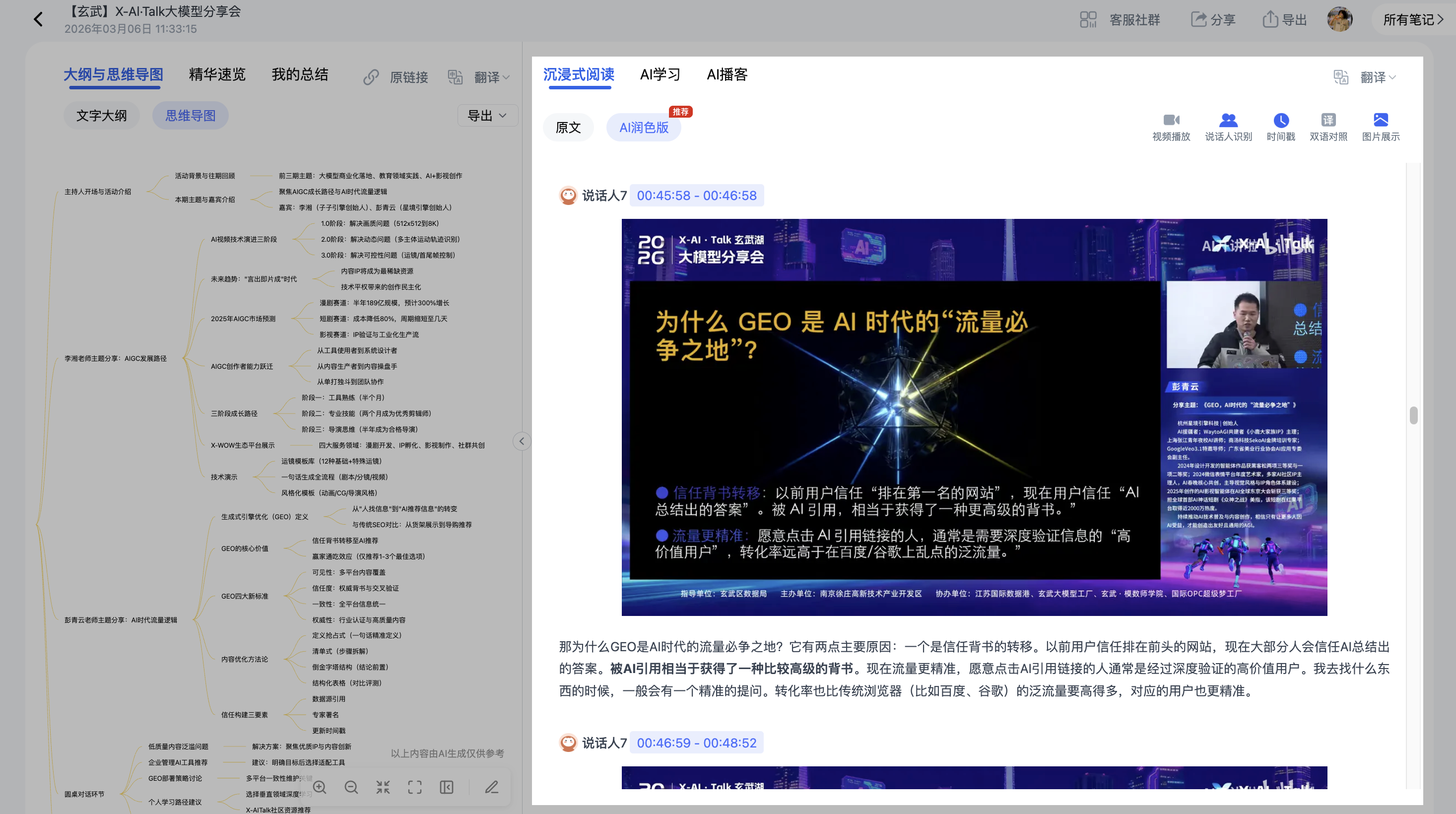Screen dimensions: 1456x814
Task: Open the GEO slide image thumbnail
Action: pyautogui.click(x=975, y=417)
